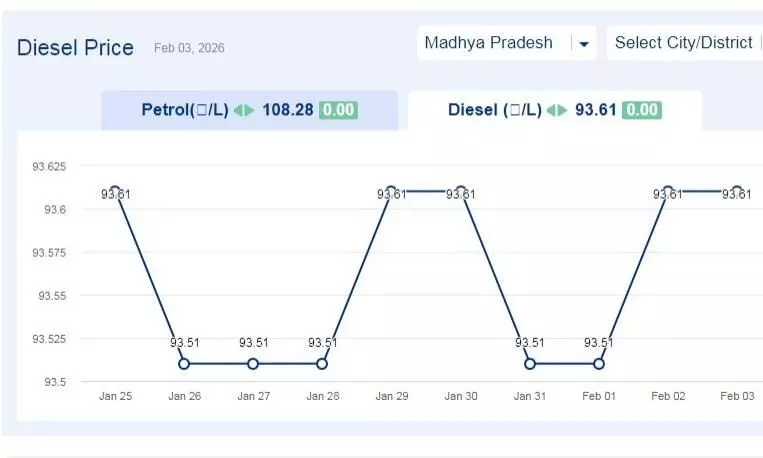Click the Jan 27 data point marker
The width and height of the screenshot is (763, 458).
[x=253, y=364]
